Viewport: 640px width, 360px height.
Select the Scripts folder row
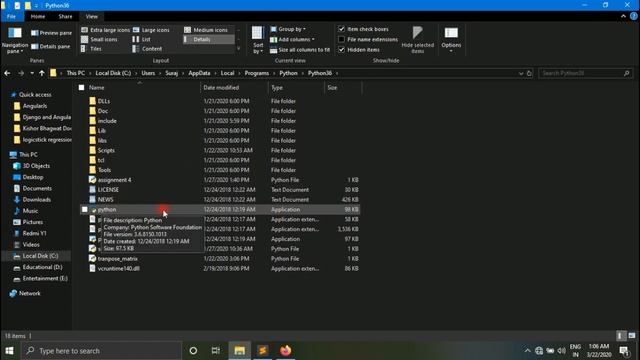(220, 151)
